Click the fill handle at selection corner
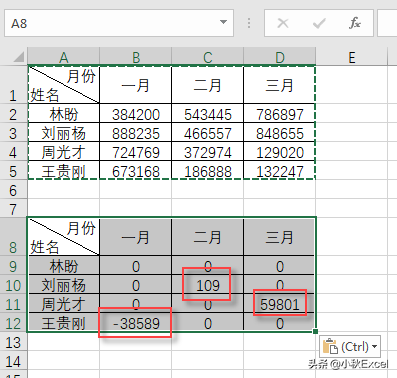The height and width of the screenshot is (378, 397). pos(315,331)
